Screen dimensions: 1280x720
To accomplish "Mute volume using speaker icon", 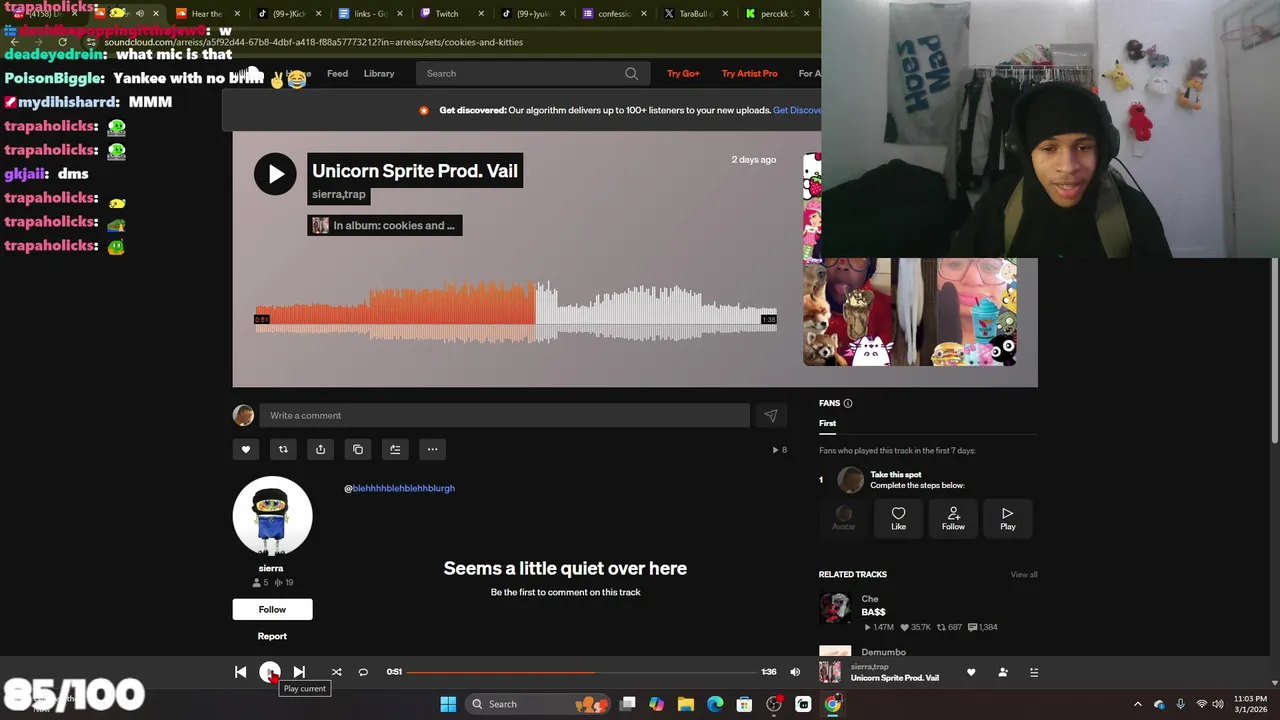I will tap(795, 672).
